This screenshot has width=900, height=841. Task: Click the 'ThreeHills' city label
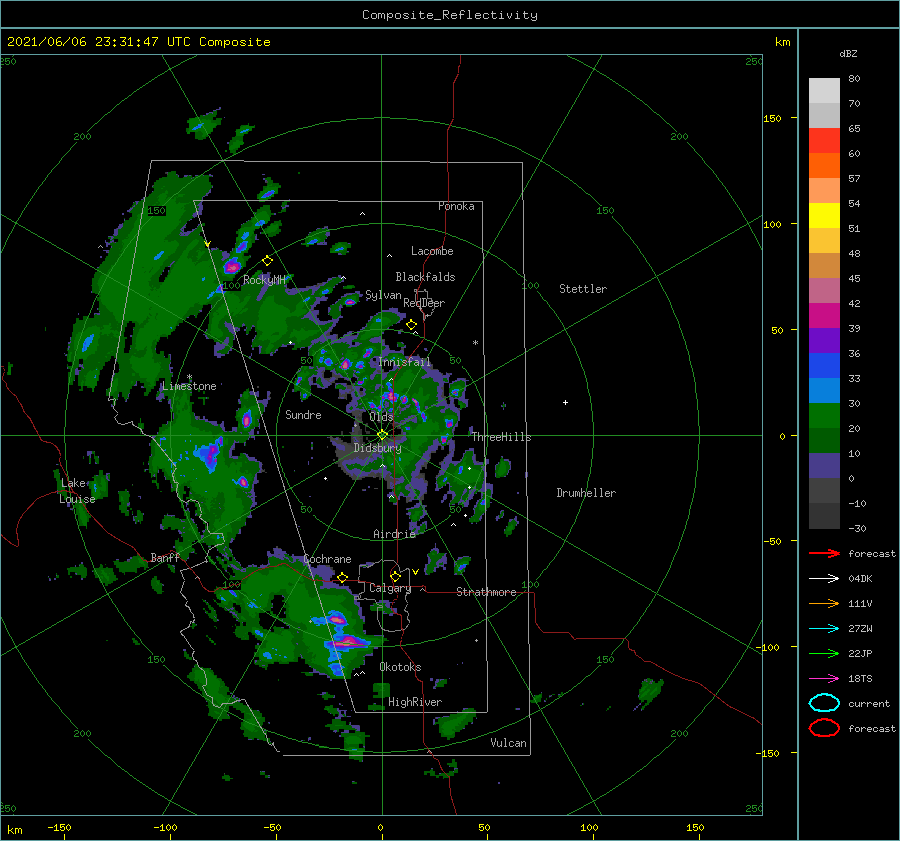(x=502, y=437)
